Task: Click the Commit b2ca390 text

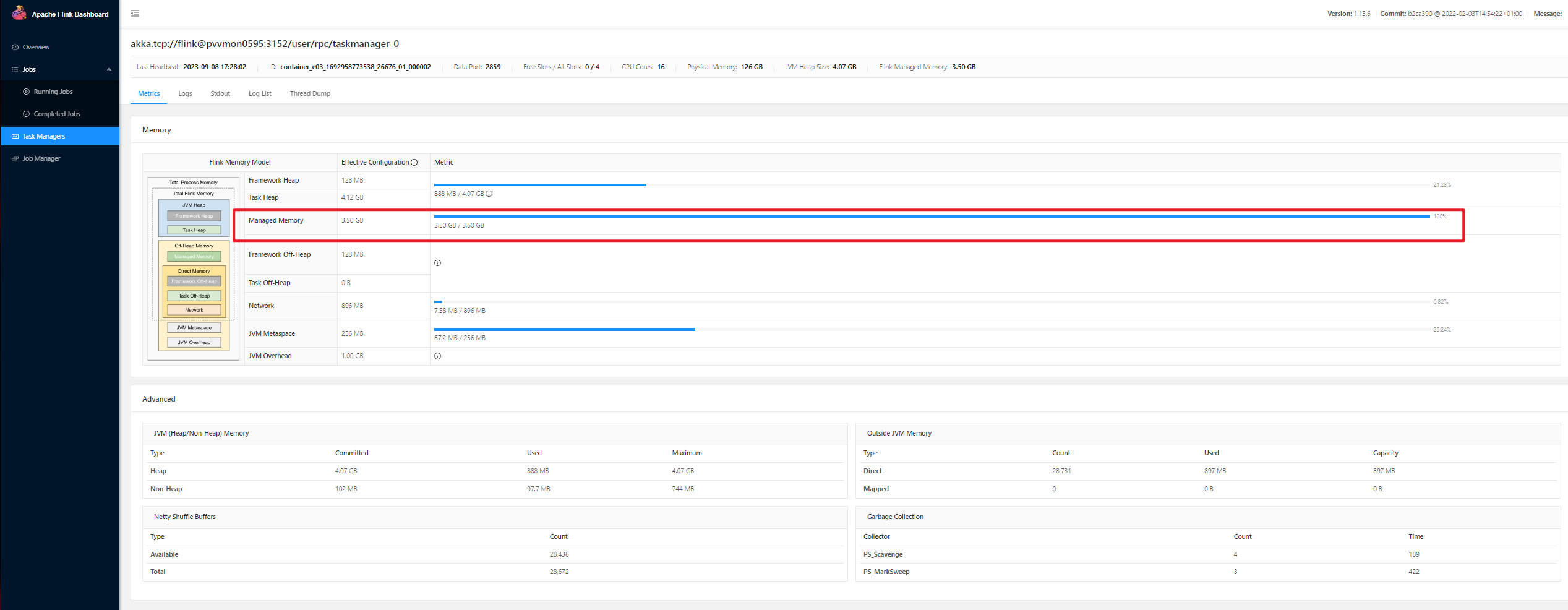Action: coord(1451,14)
